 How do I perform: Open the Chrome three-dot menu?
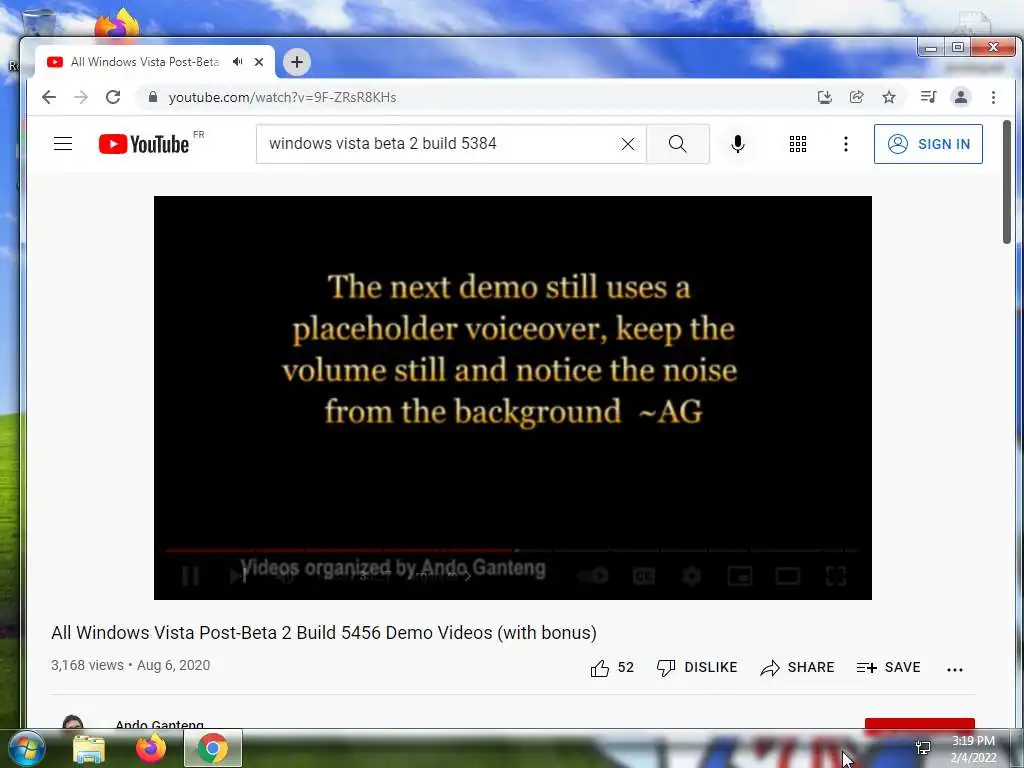coord(993,97)
